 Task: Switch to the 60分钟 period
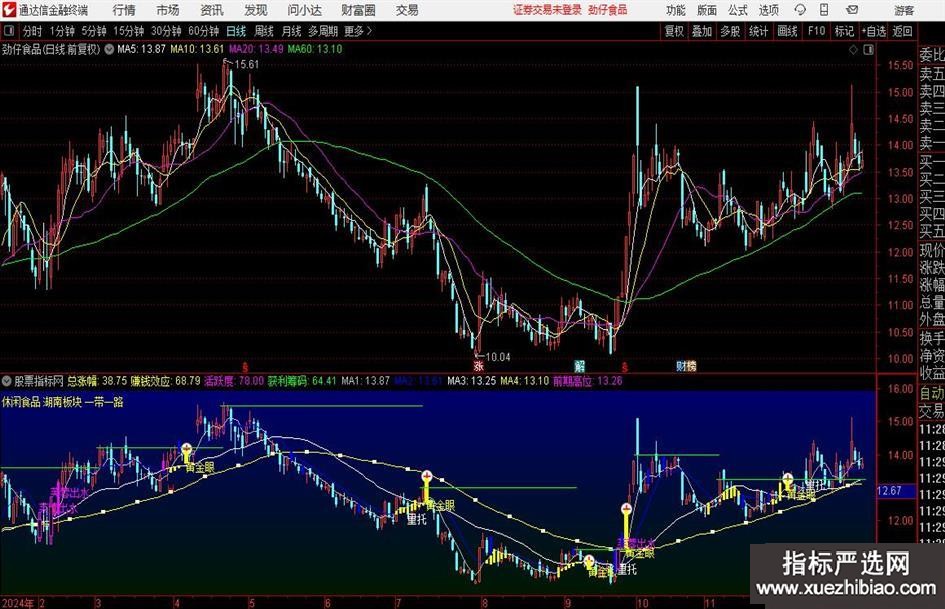click(x=203, y=31)
